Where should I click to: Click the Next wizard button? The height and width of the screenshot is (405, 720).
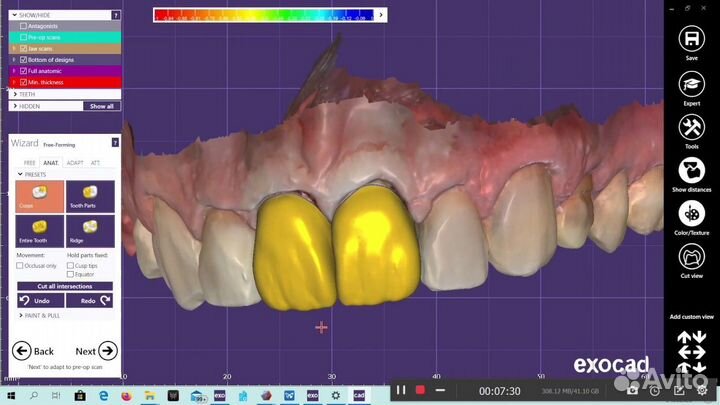[x=97, y=351]
